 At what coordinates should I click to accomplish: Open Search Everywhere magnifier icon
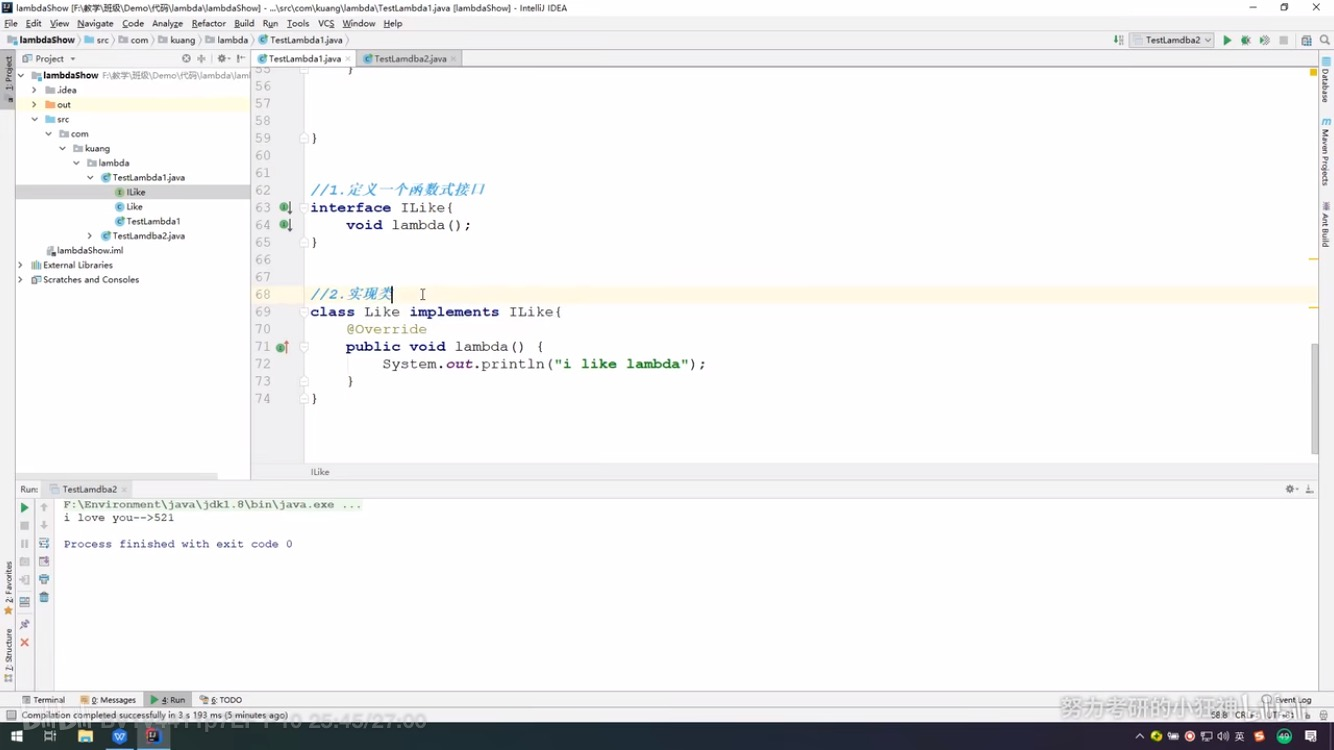[x=1326, y=40]
